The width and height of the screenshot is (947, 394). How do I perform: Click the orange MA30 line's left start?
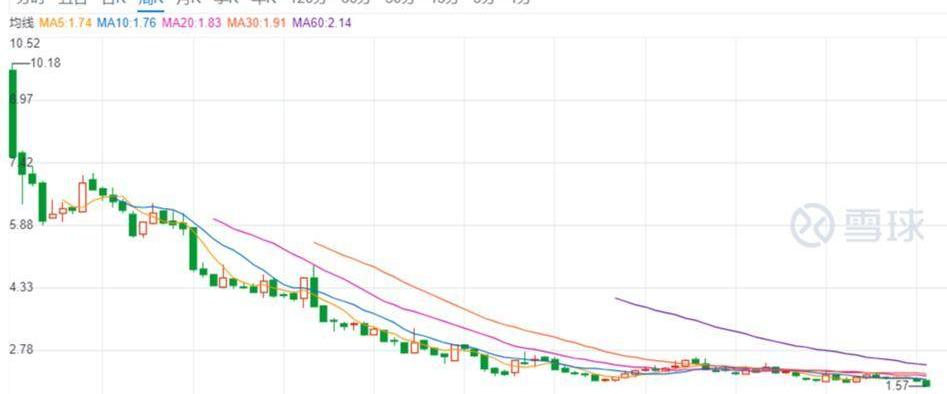(316, 243)
